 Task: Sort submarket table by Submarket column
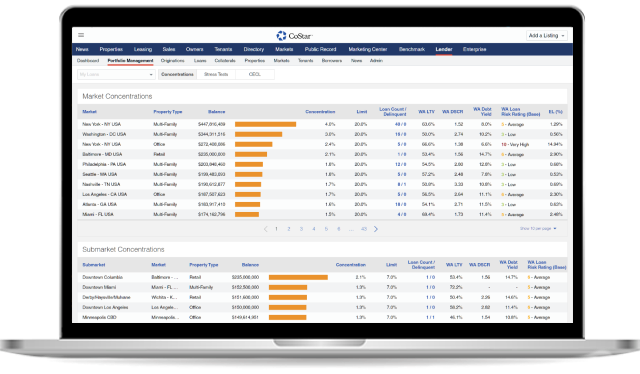(x=94, y=265)
